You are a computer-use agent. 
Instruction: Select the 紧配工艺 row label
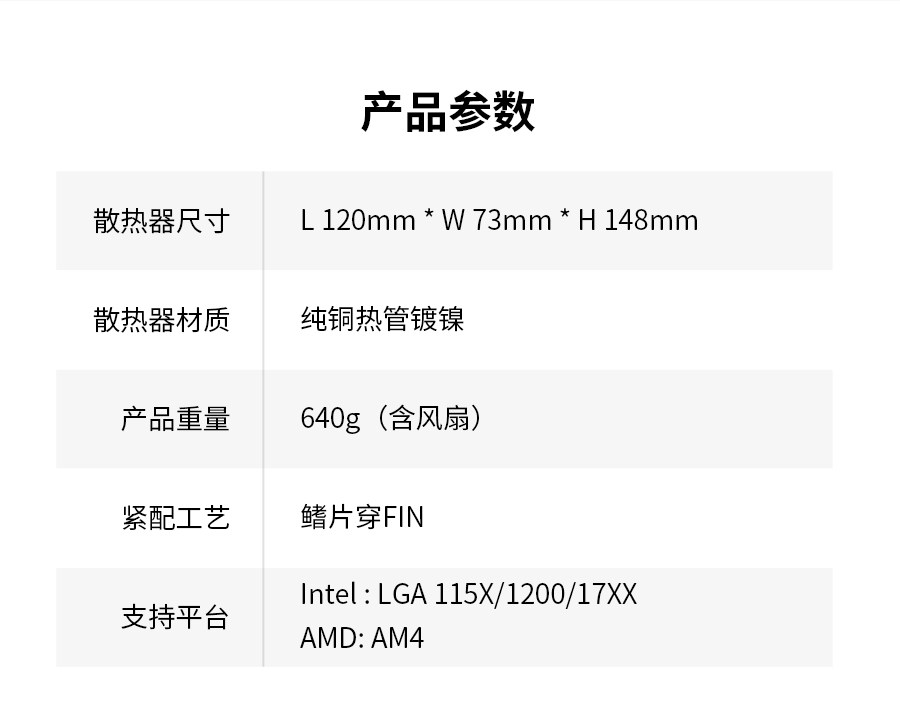175,518
